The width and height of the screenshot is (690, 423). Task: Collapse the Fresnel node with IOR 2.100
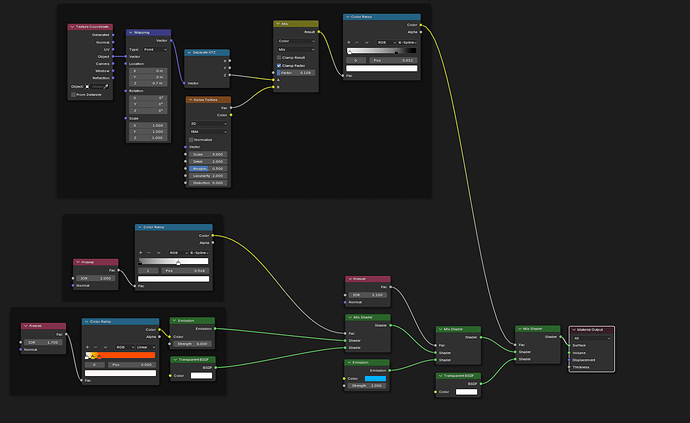pyautogui.click(x=350, y=279)
